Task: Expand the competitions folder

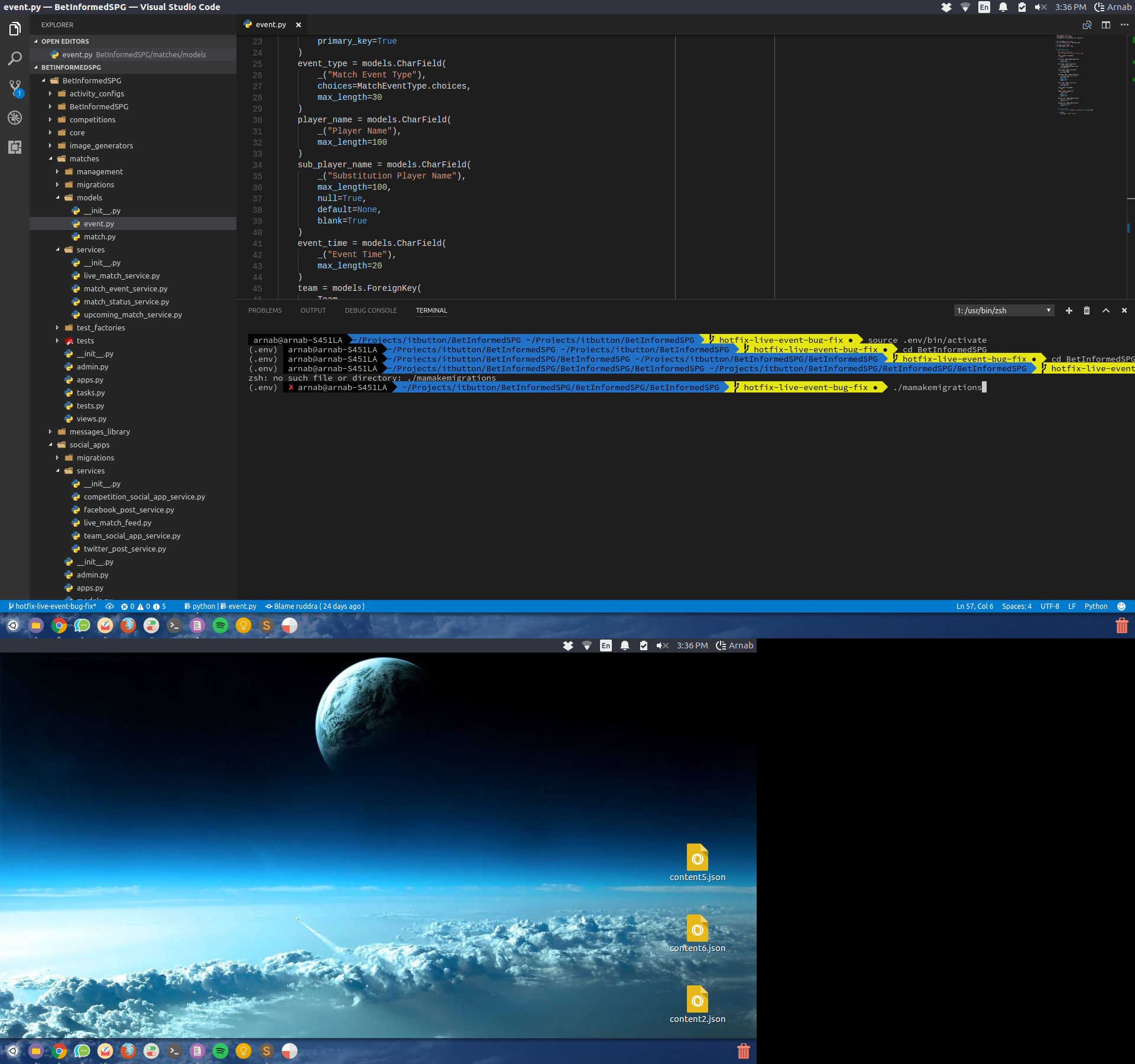Action: 92,119
